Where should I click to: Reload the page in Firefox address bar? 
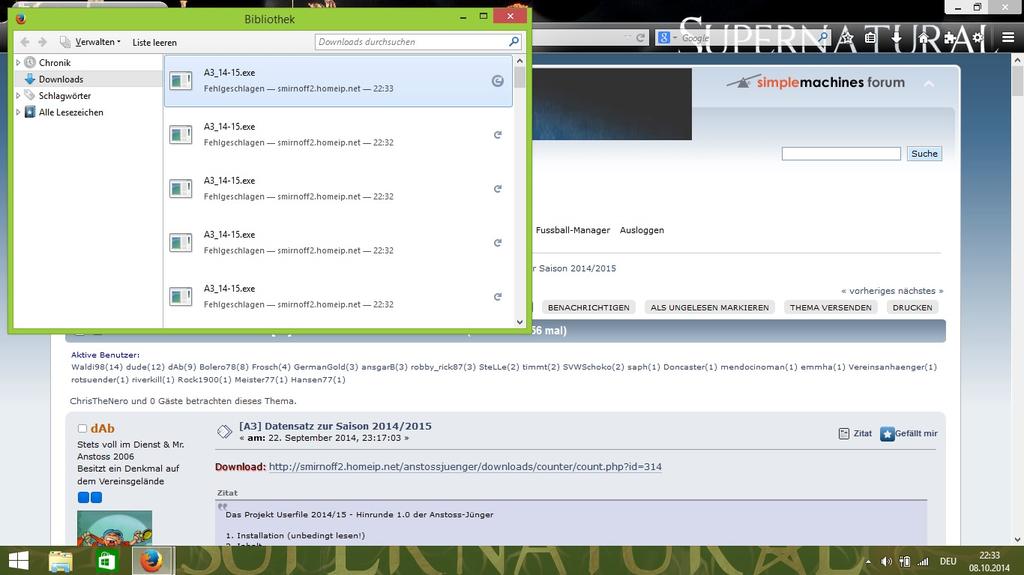(641, 38)
